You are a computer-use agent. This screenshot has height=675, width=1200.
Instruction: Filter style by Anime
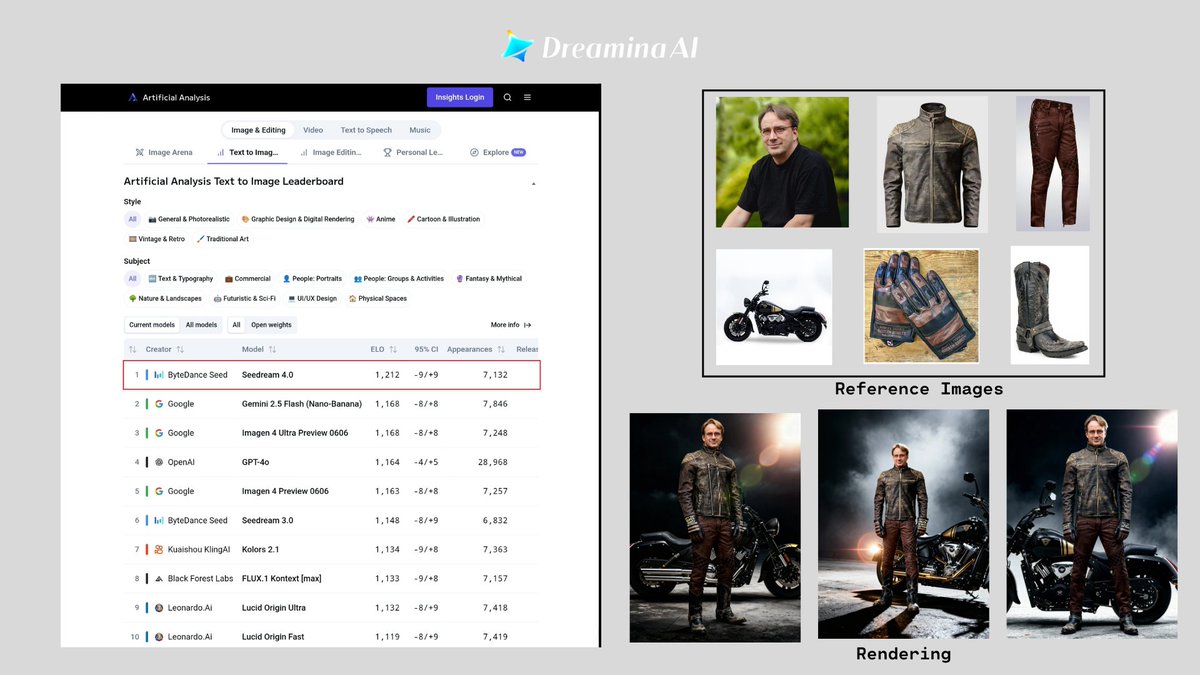[381, 219]
